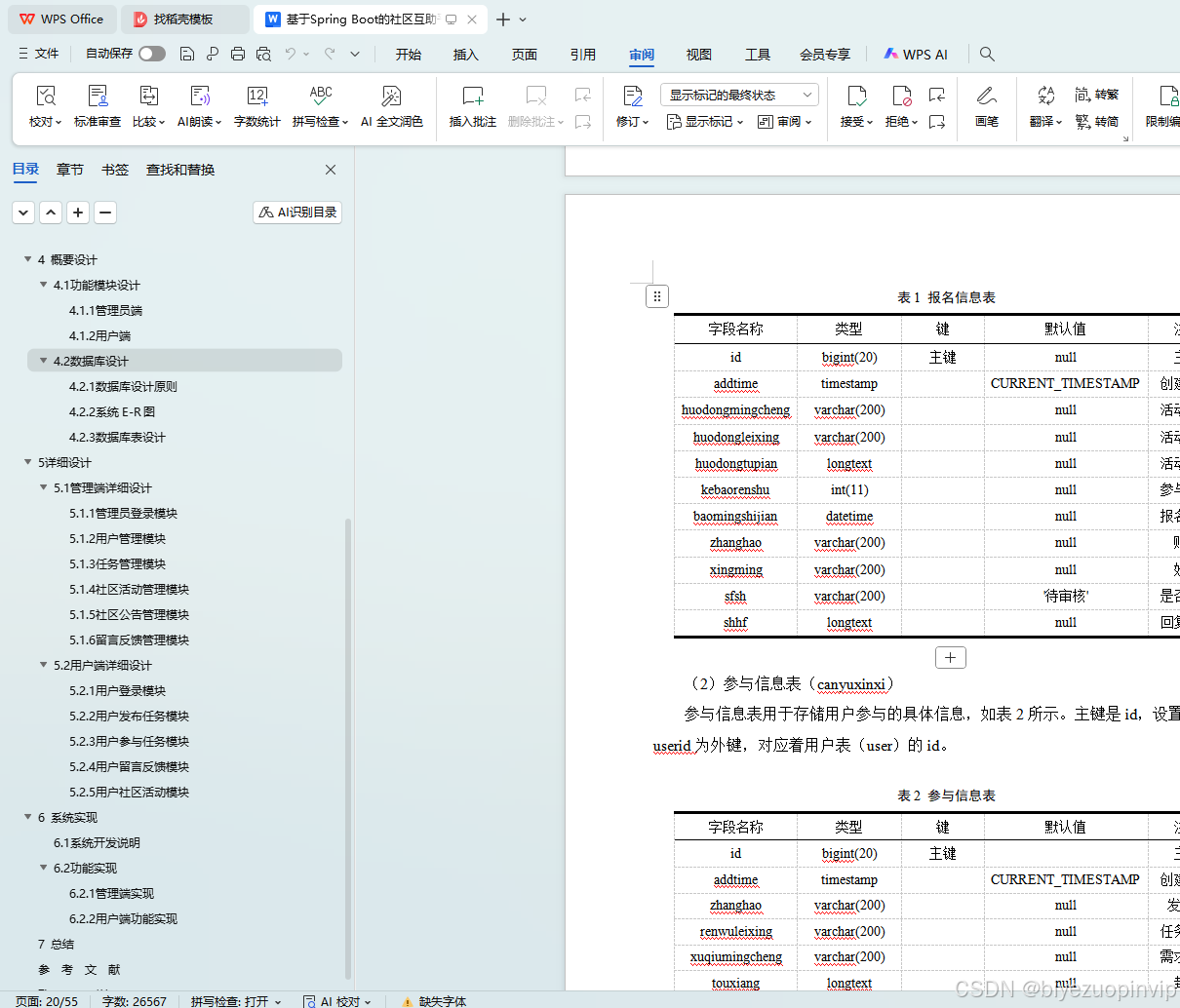Collapse the 5.1管理端详细设计 node
The image size is (1180, 1008).
coord(44,487)
